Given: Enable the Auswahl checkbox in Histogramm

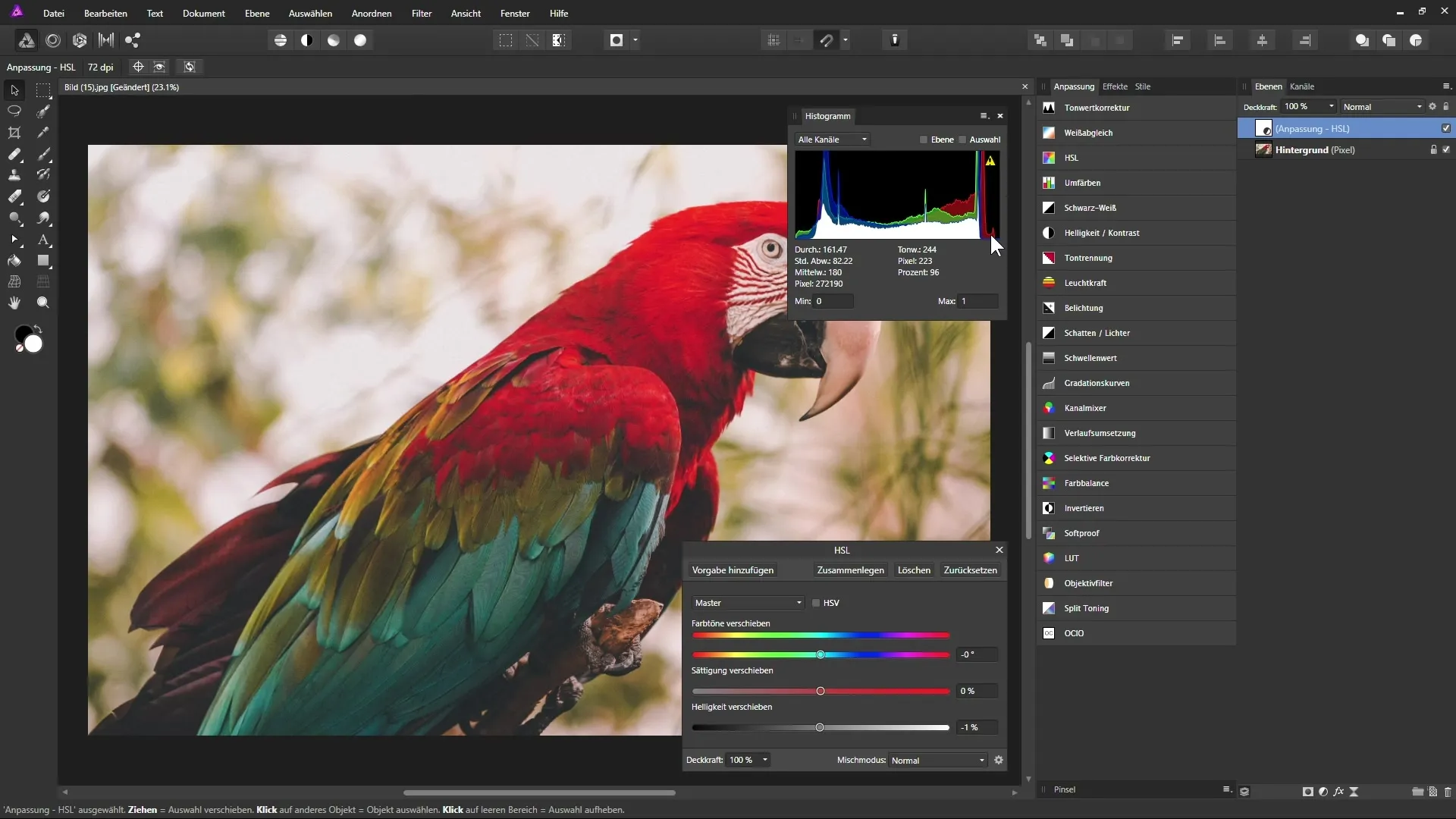Looking at the screenshot, I should tap(962, 140).
